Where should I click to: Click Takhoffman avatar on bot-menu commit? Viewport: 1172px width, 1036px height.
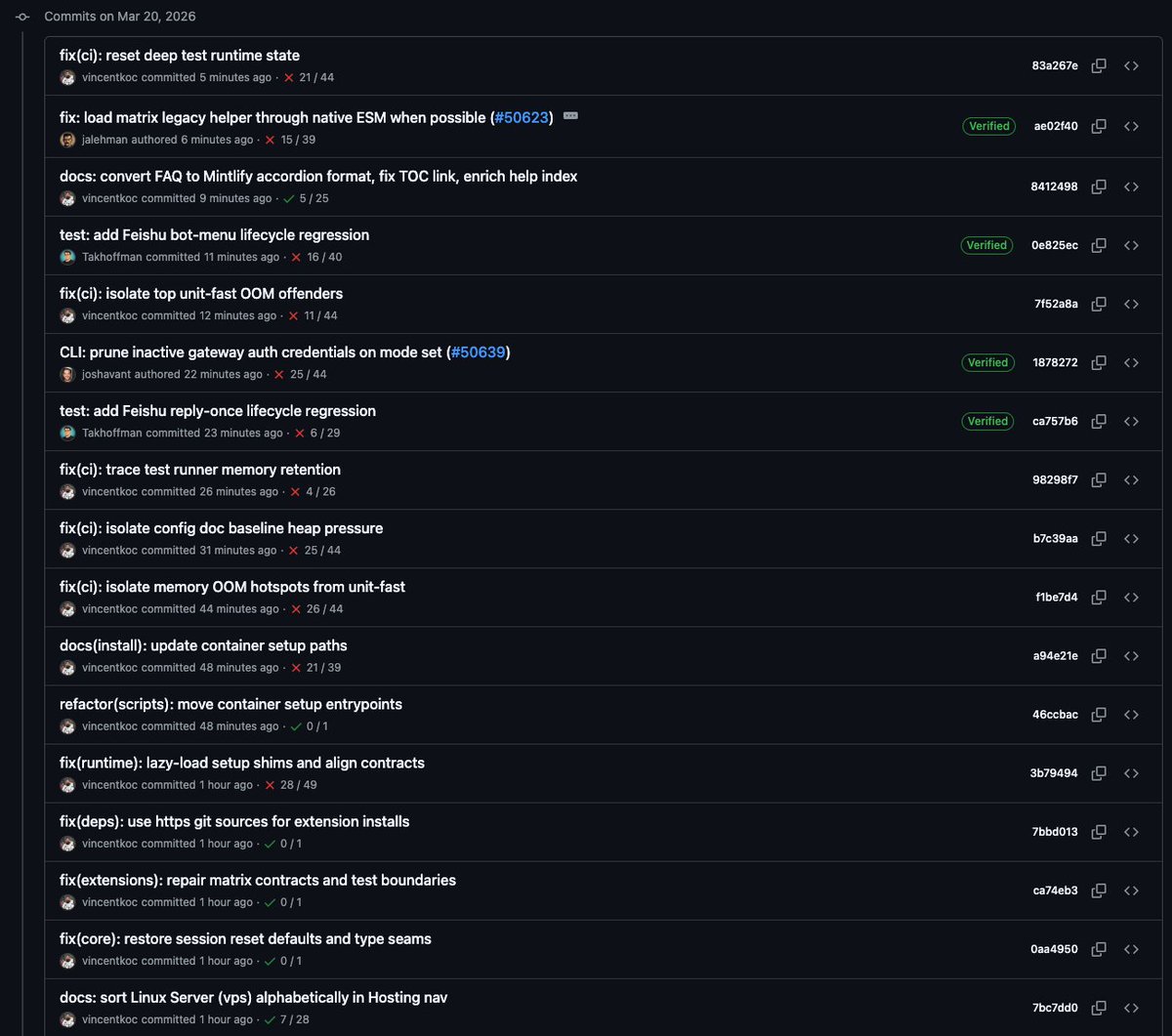(x=67, y=257)
